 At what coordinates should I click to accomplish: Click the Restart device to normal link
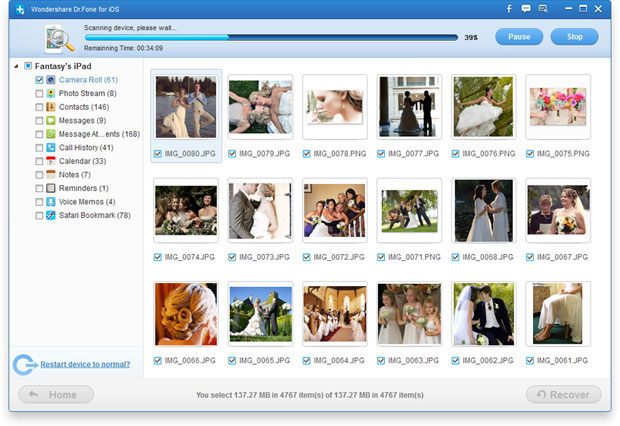click(x=85, y=364)
